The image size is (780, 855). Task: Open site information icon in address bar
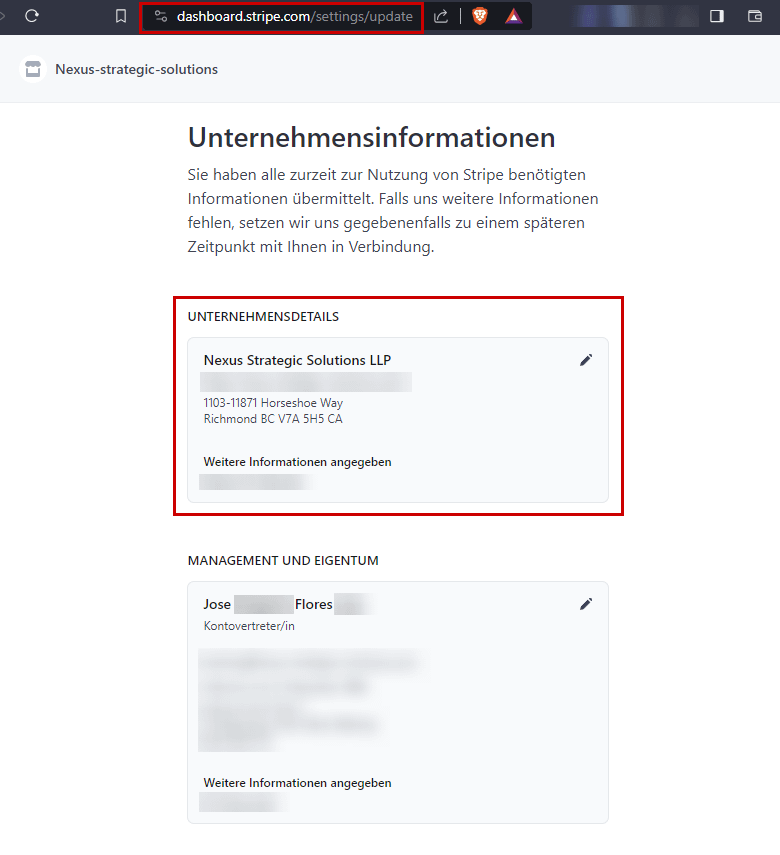[160, 16]
